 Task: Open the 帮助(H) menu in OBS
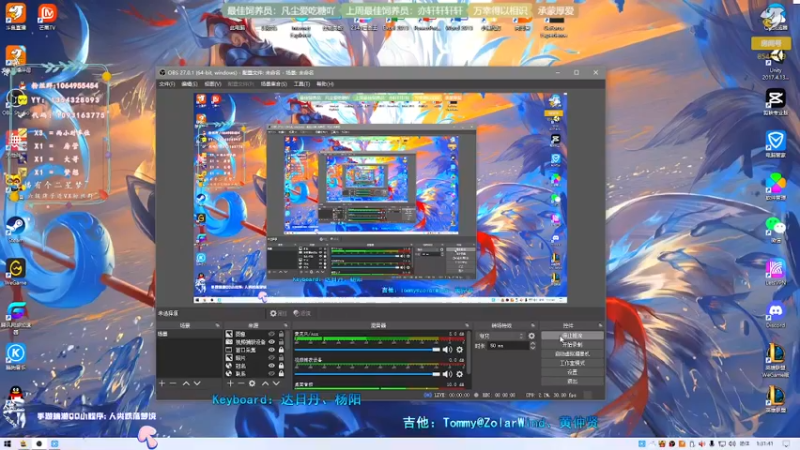coord(325,84)
